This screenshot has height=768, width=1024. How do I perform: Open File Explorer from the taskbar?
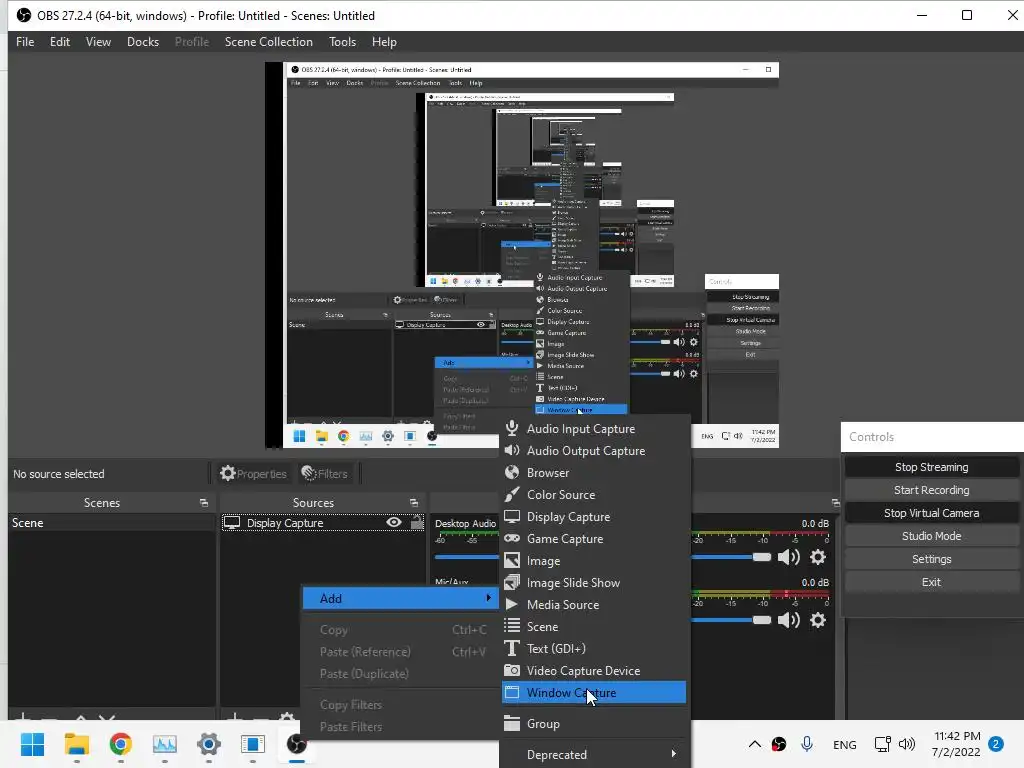point(76,744)
